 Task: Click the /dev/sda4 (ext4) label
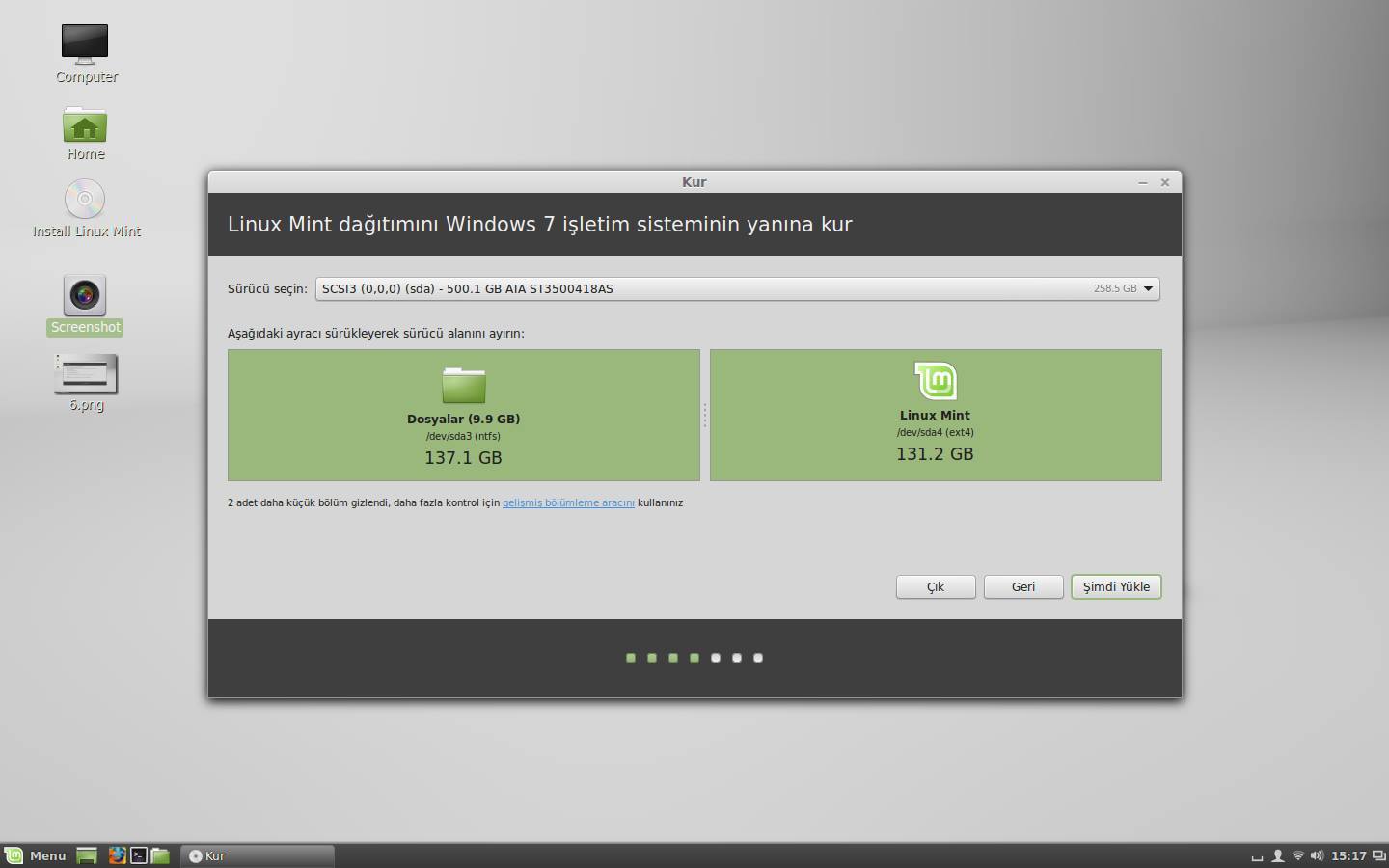(935, 432)
